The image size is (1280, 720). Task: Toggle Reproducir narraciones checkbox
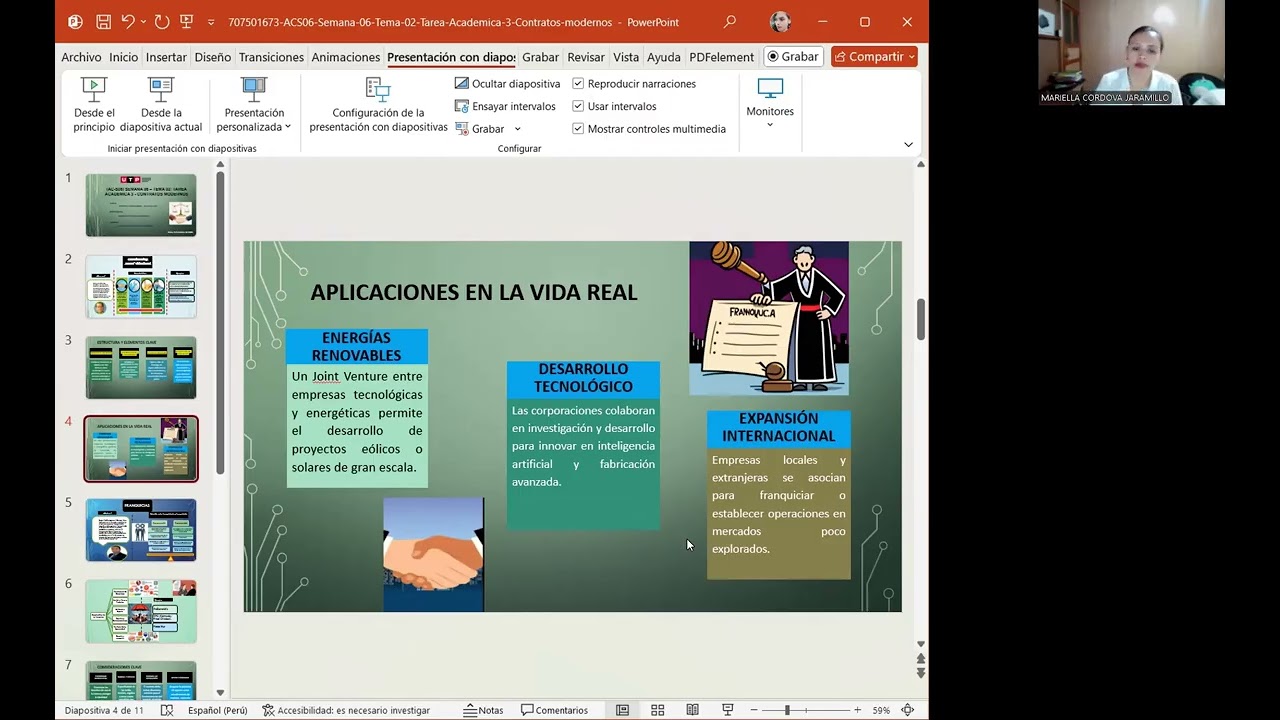click(x=578, y=84)
